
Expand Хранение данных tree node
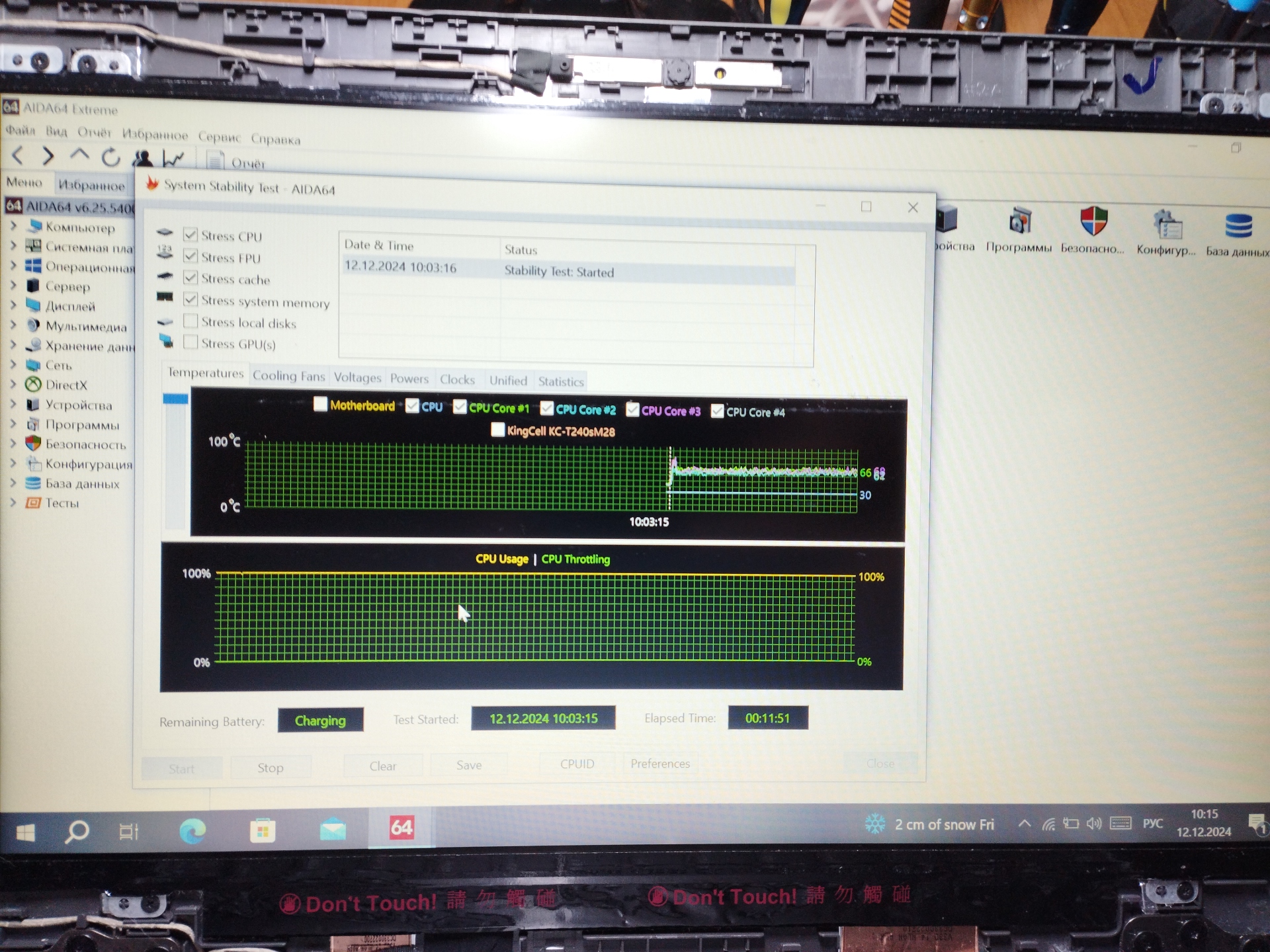tap(13, 344)
